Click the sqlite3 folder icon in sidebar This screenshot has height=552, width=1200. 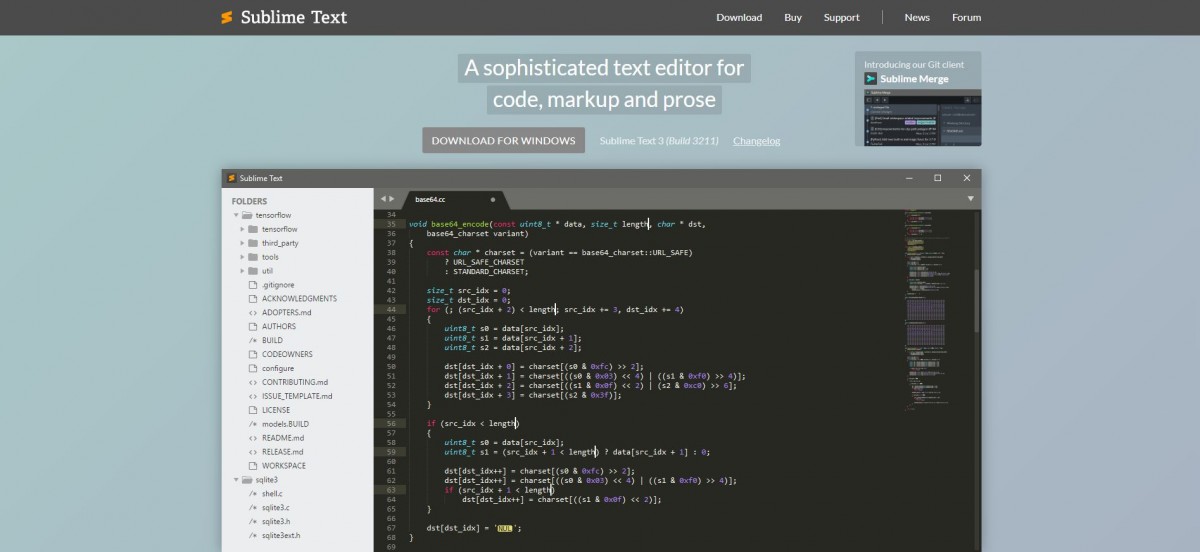point(247,479)
